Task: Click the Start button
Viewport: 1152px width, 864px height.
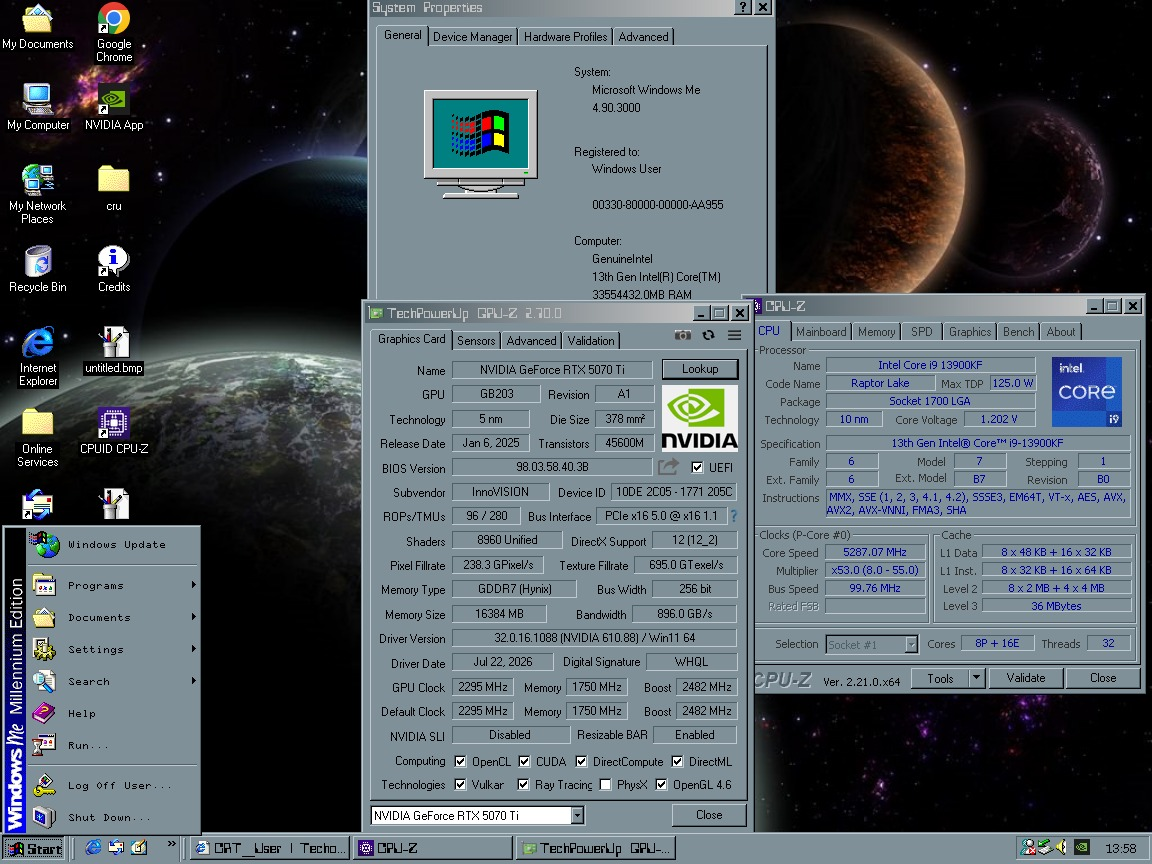Action: point(34,849)
